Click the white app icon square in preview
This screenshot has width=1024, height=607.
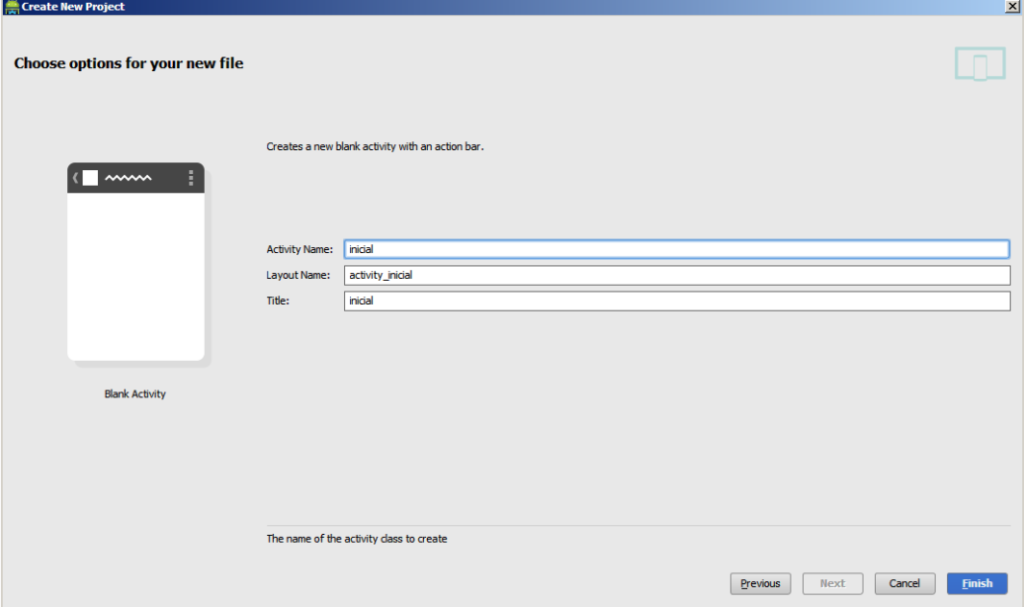click(90, 178)
